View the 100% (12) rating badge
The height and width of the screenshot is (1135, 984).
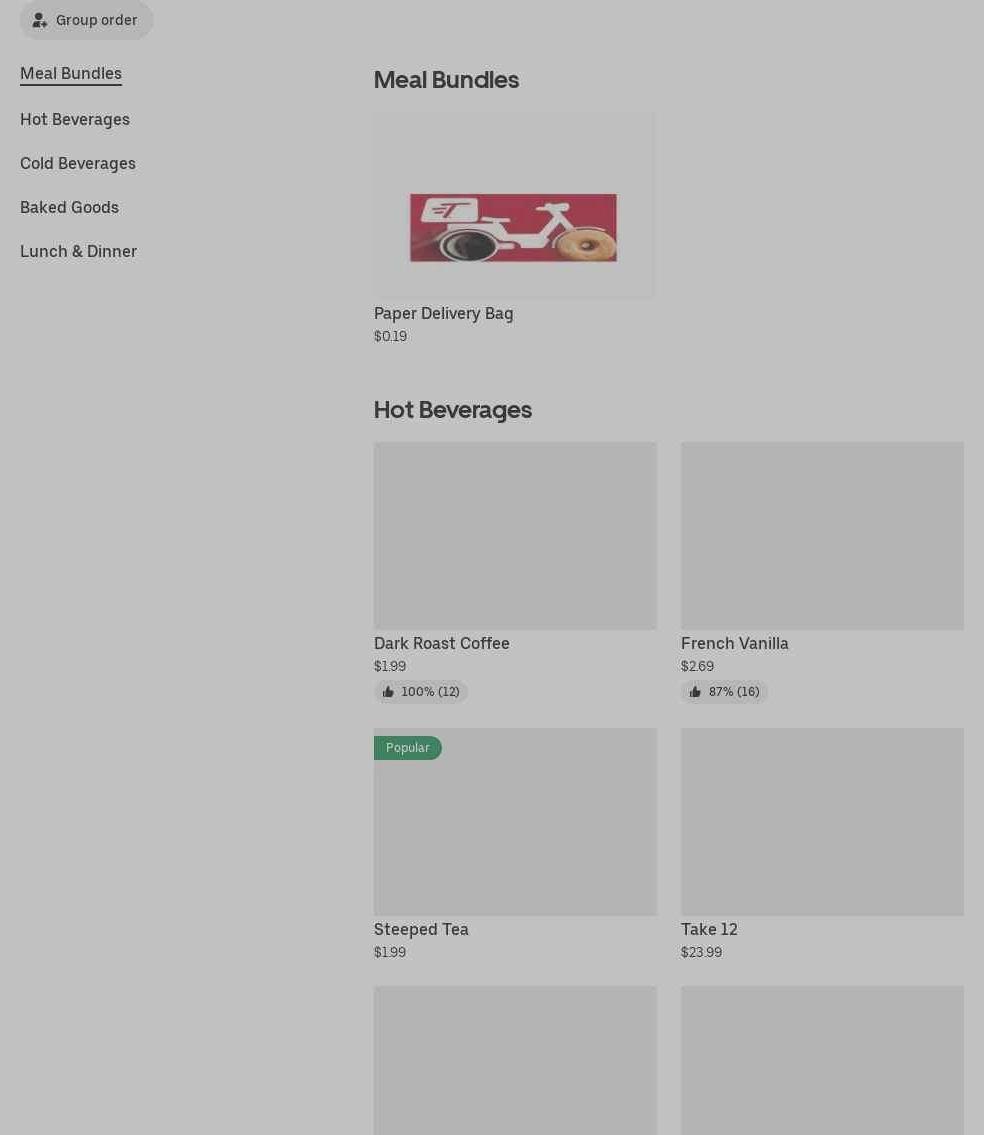point(421,692)
